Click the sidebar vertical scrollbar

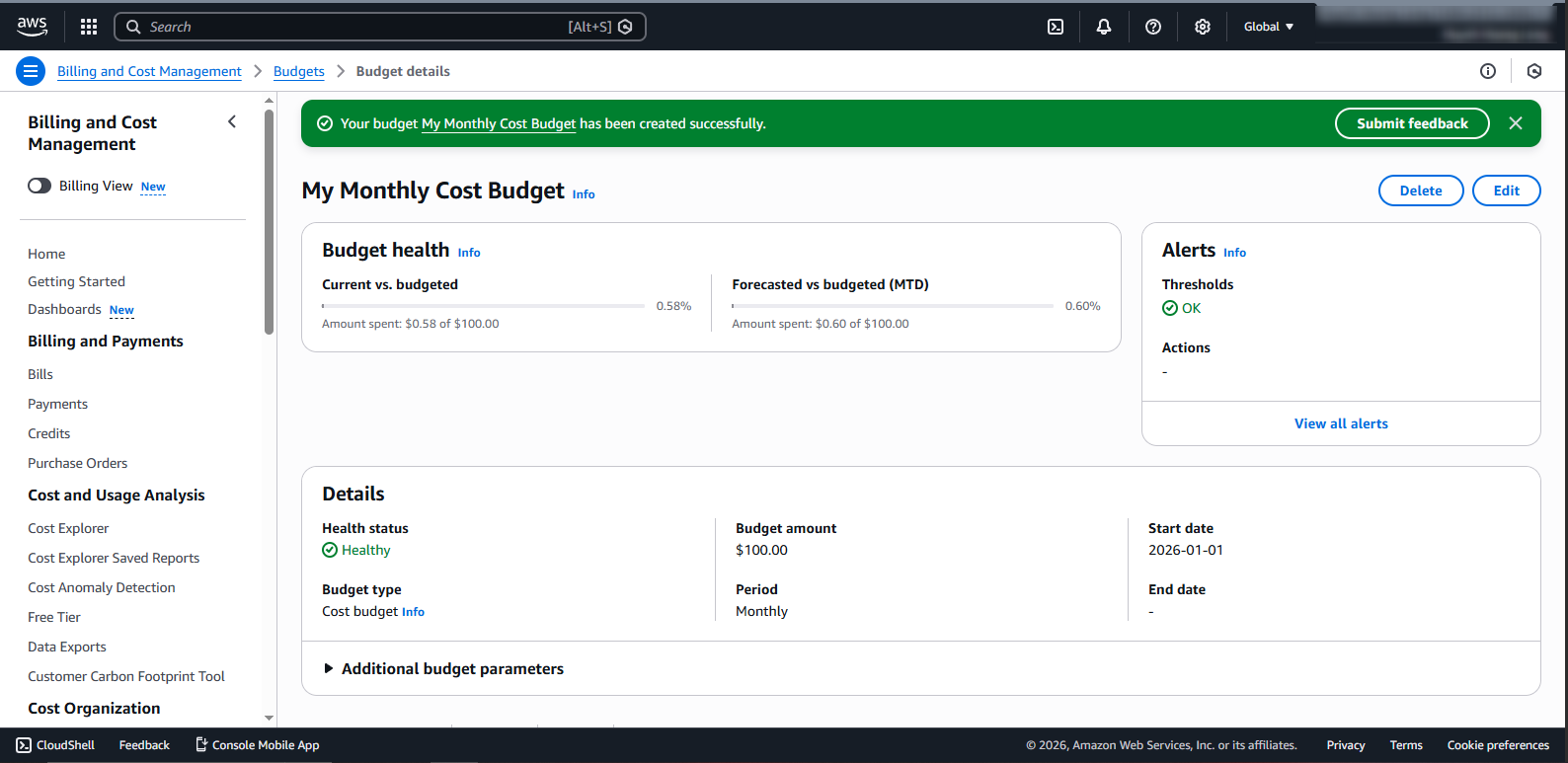pos(270,222)
